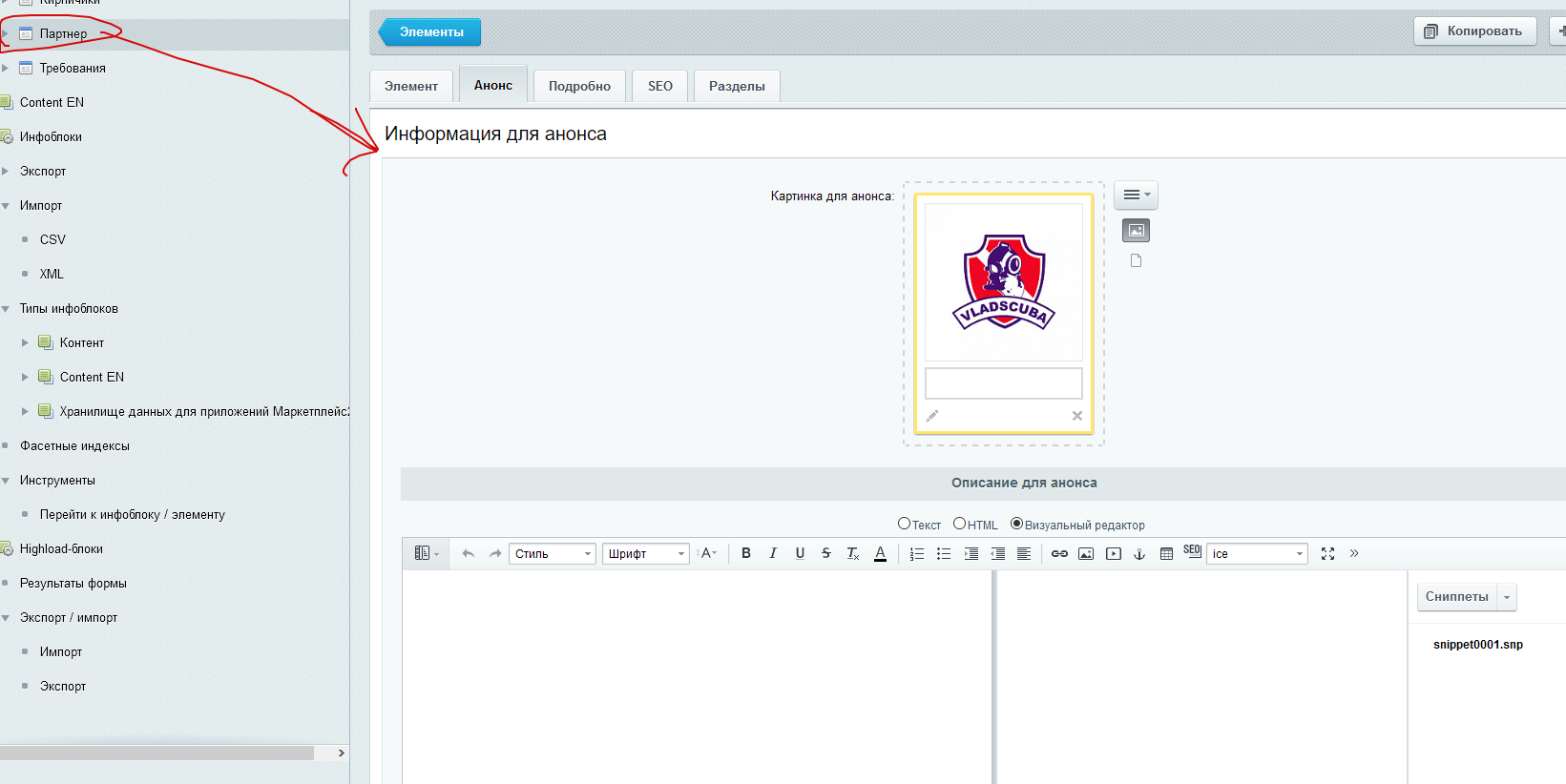Viewport: 1566px width, 784px height.
Task: Open the Сниппеты dropdown arrow
Action: point(1507,597)
